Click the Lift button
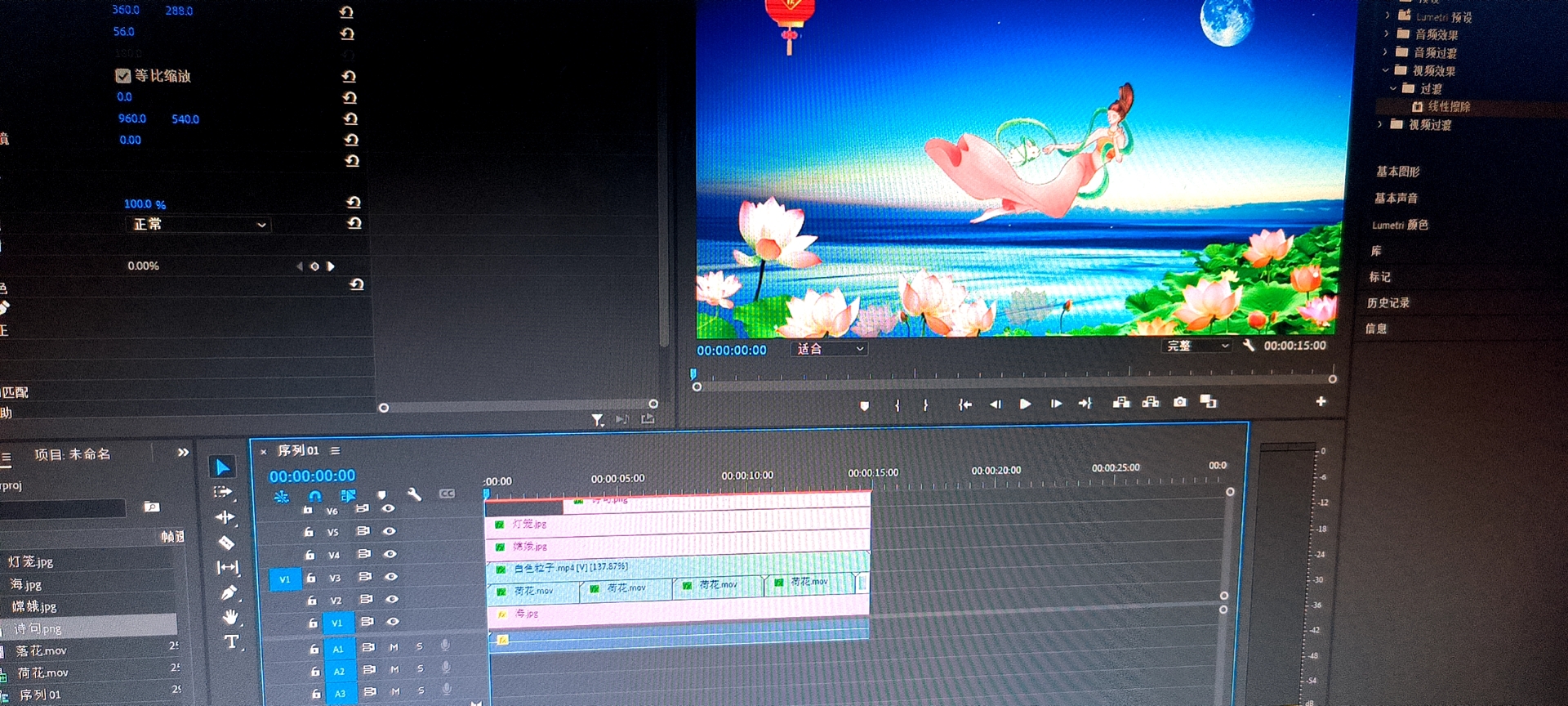 1121,402
